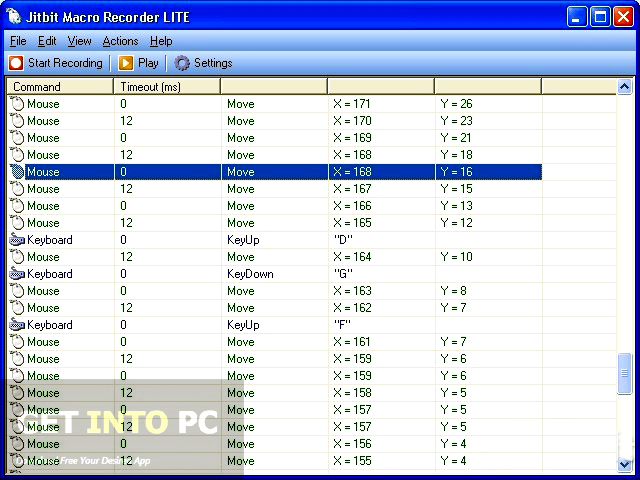Select the X = 171 cell
This screenshot has width=640, height=480.
click(x=352, y=104)
